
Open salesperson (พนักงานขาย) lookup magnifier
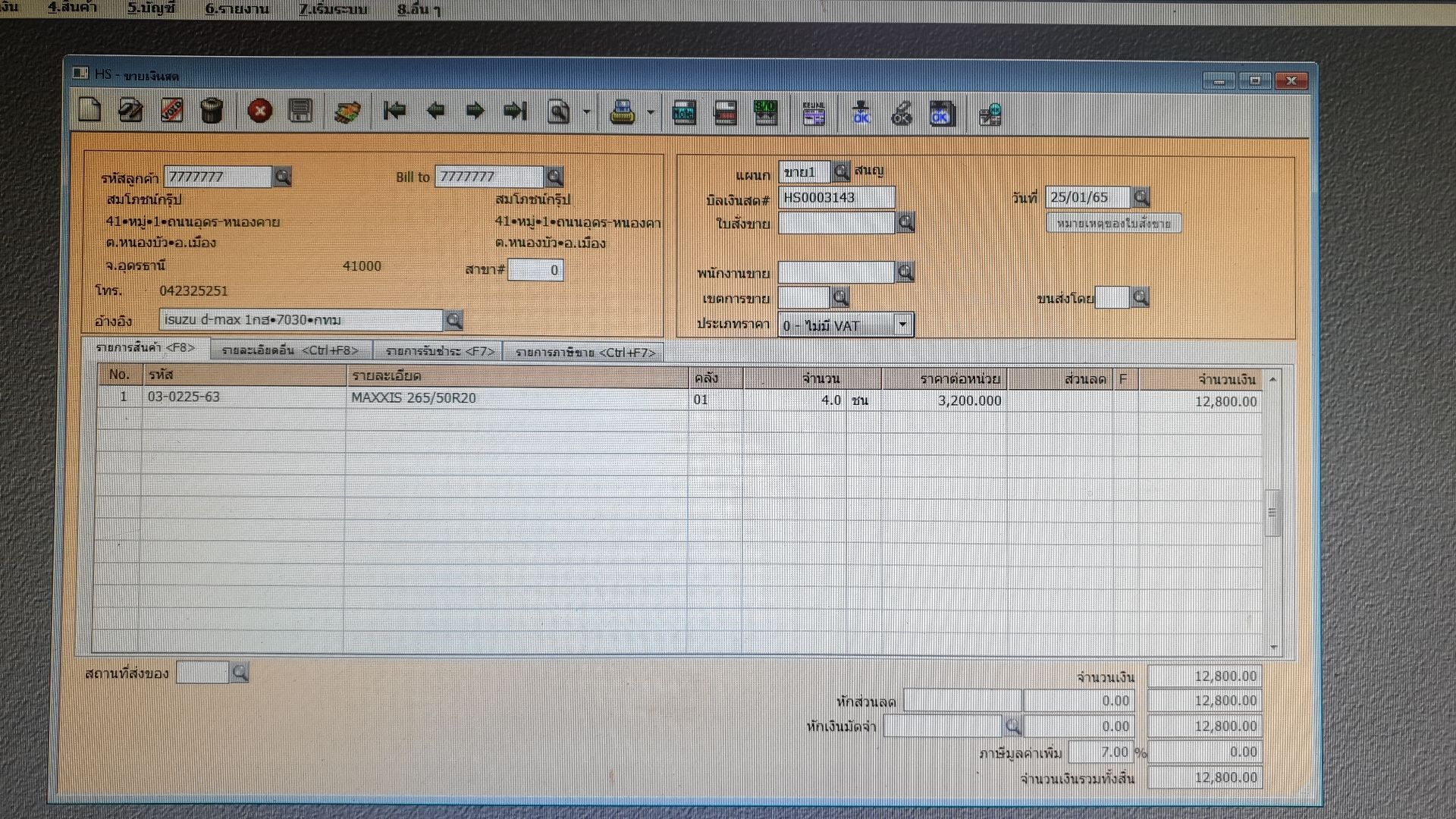(905, 271)
